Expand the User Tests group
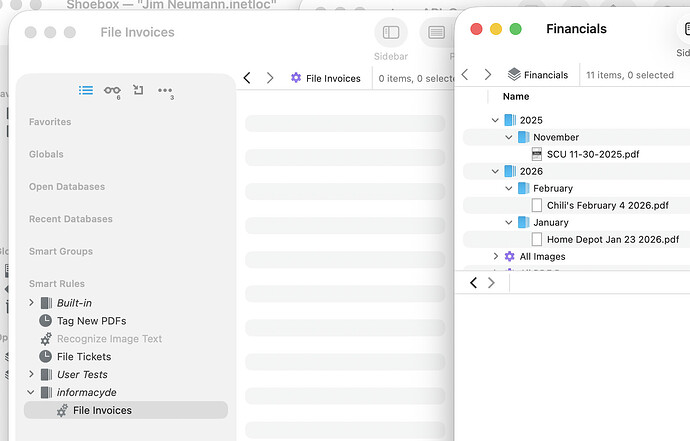 pyautogui.click(x=31, y=374)
